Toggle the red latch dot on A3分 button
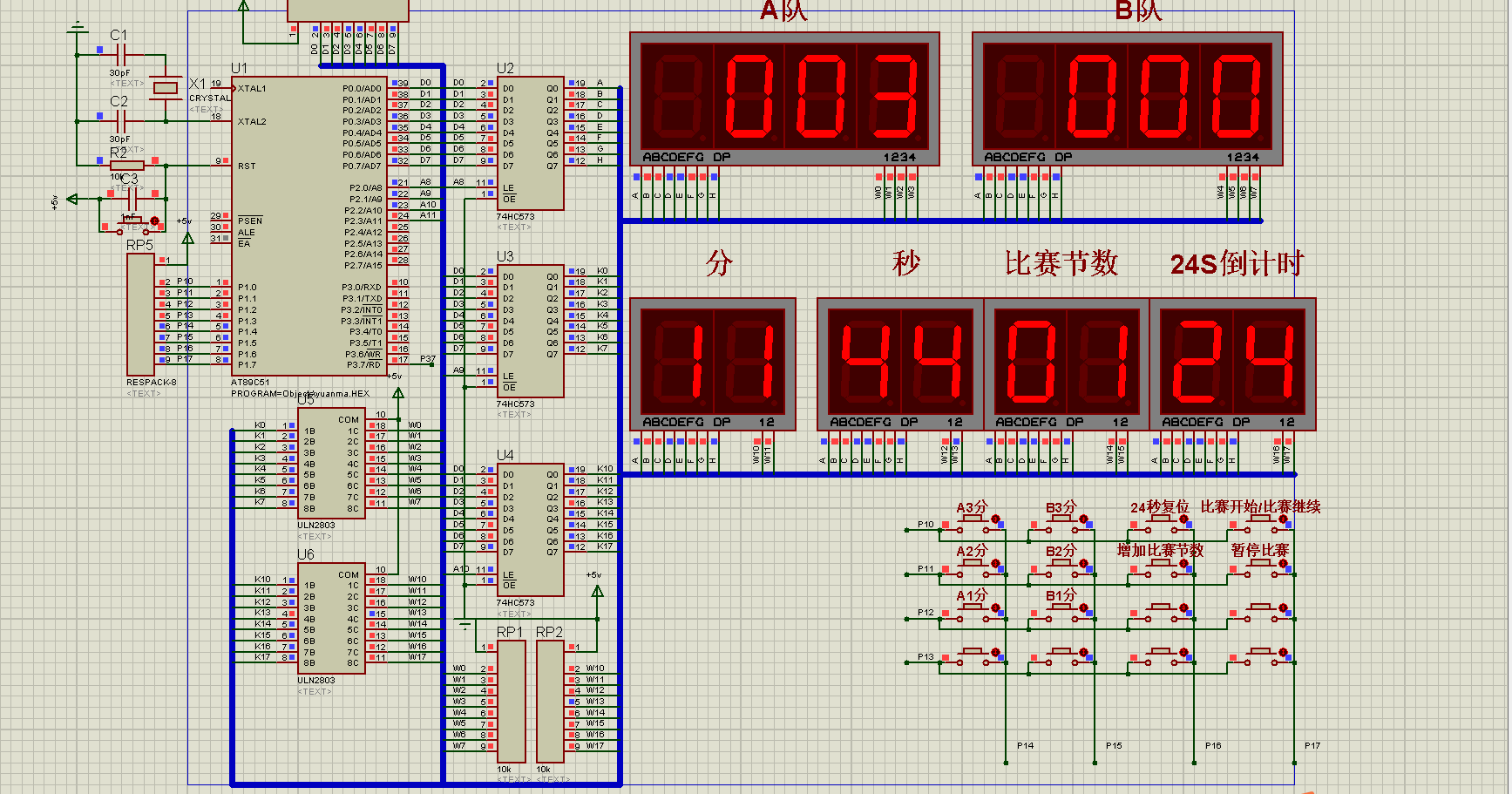This screenshot has width=1512, height=794. pos(995,519)
